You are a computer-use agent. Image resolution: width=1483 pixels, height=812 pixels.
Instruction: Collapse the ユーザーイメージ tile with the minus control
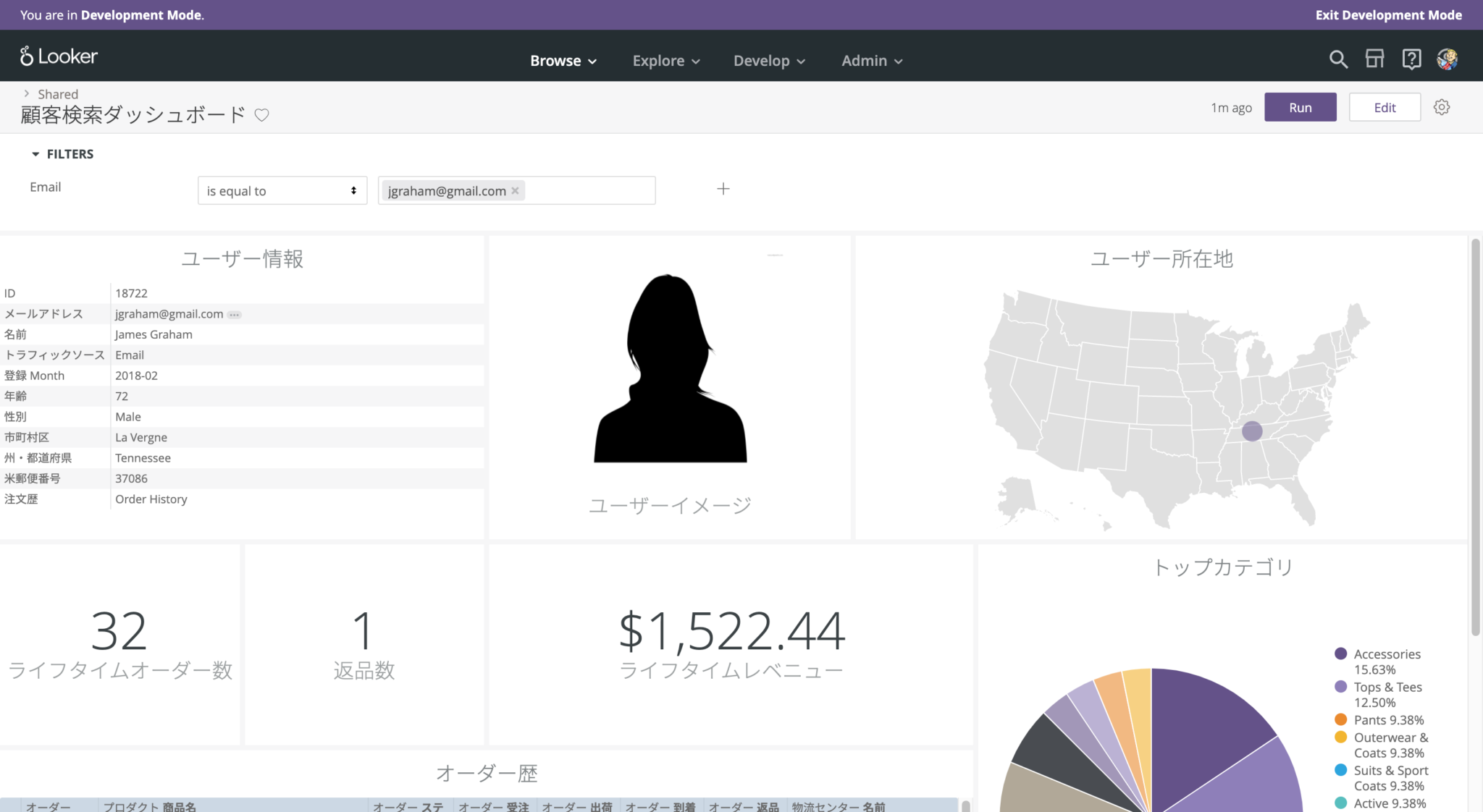(776, 255)
